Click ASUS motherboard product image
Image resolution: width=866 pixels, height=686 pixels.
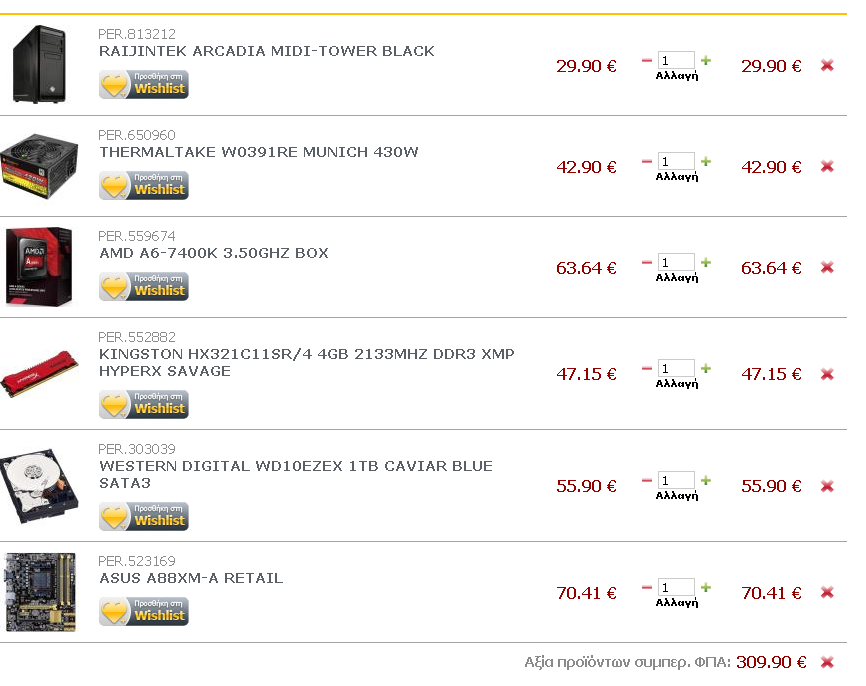[41, 591]
